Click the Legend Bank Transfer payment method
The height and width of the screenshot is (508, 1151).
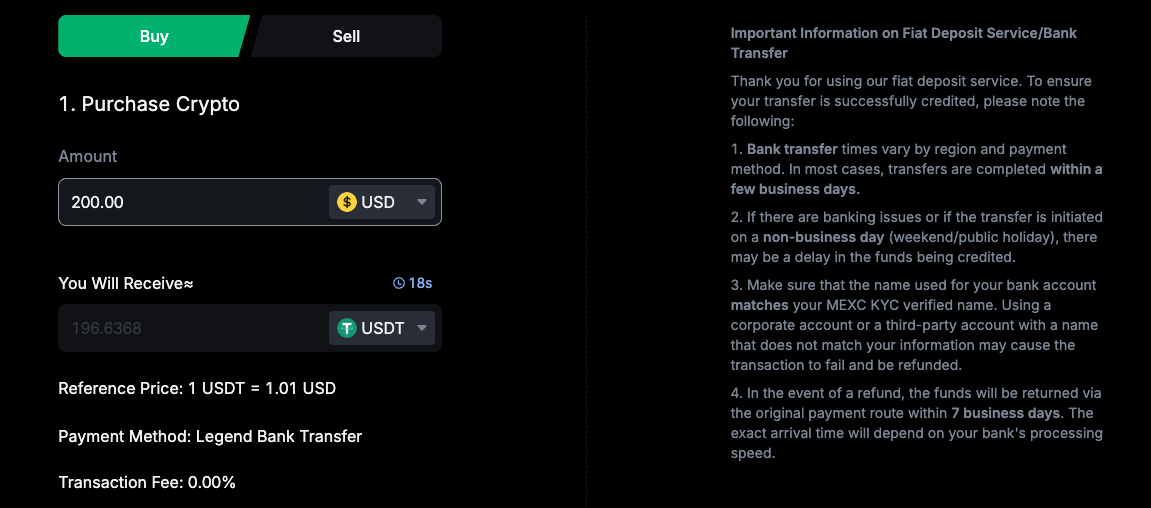coord(279,436)
